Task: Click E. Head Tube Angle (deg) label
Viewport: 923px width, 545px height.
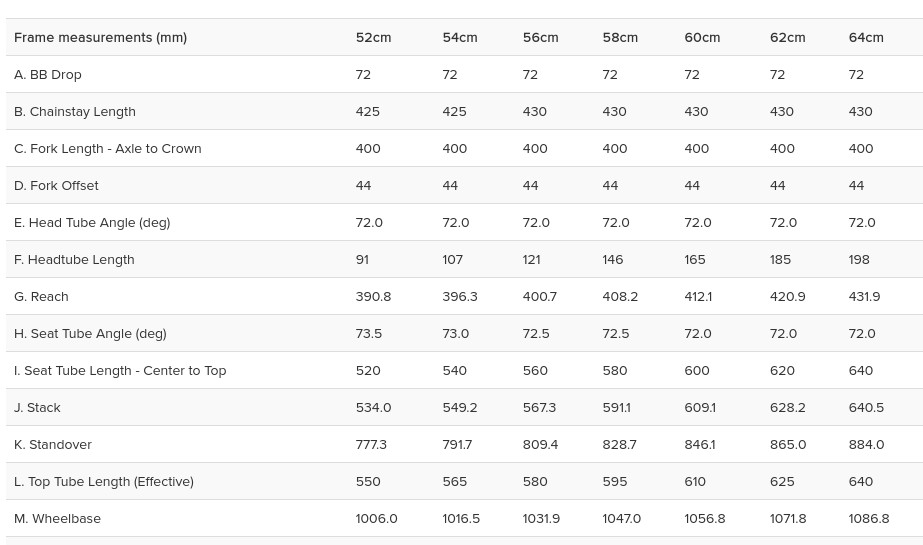Action: pos(92,222)
